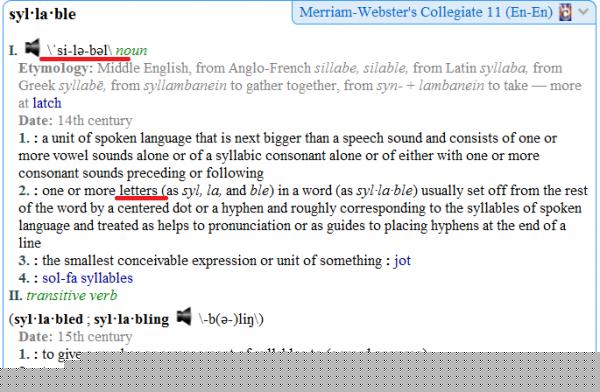This screenshot has width=600, height=392.
Task: Click 'Date: 15th century' line
Action: 75,337
